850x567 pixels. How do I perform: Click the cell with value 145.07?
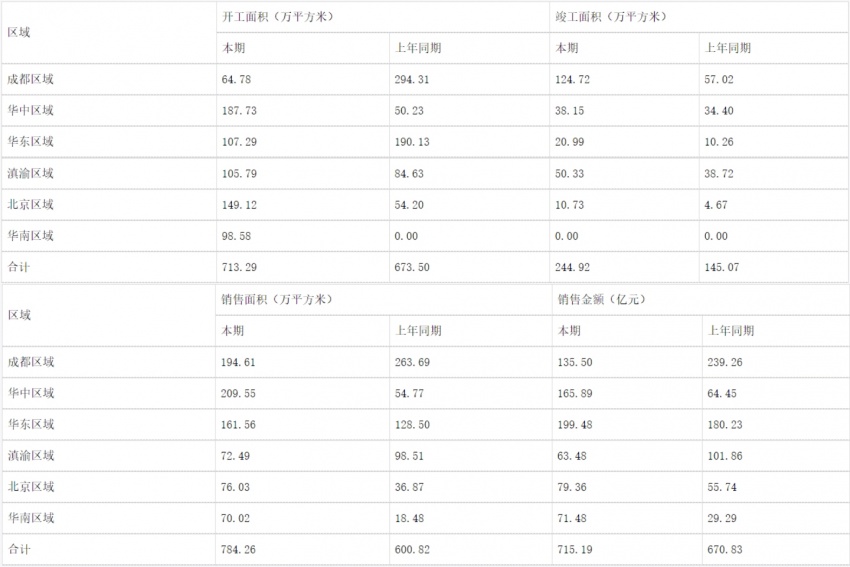(724, 267)
